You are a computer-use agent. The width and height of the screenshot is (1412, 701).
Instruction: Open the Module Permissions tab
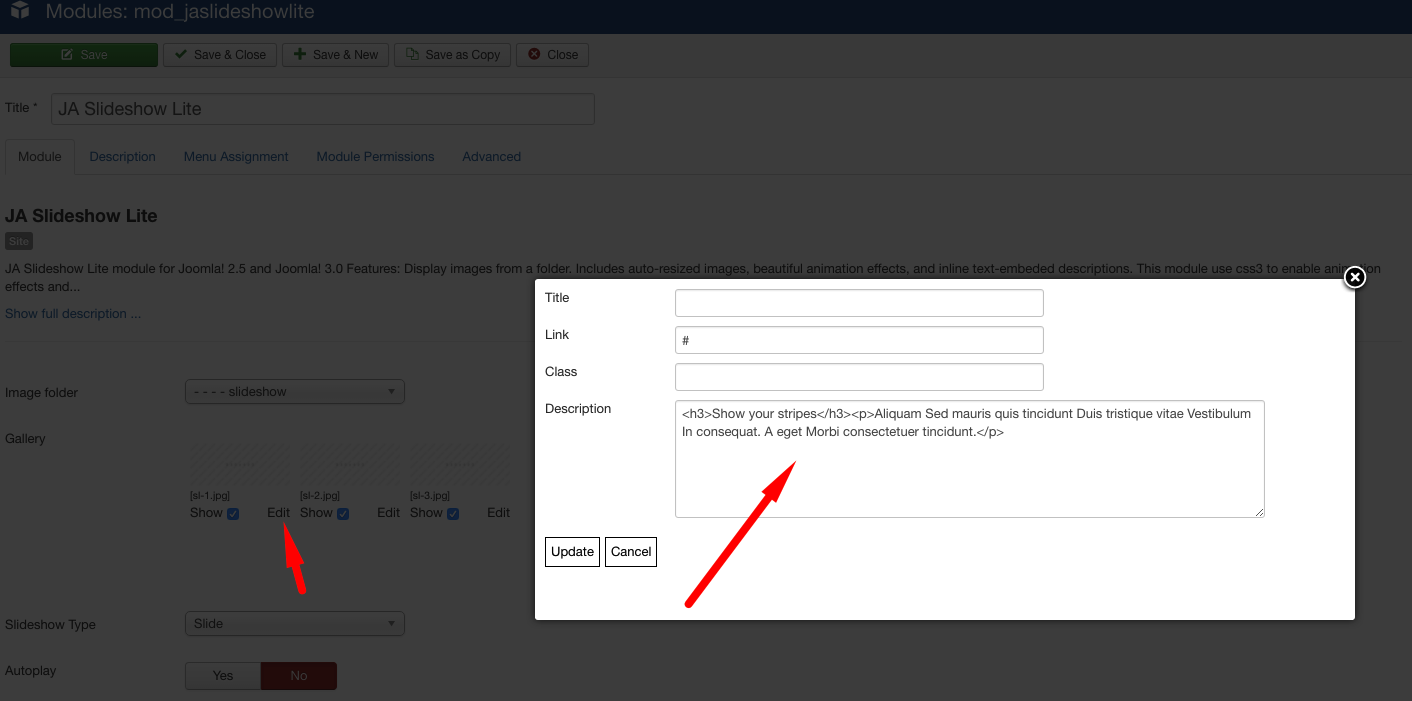pos(375,157)
